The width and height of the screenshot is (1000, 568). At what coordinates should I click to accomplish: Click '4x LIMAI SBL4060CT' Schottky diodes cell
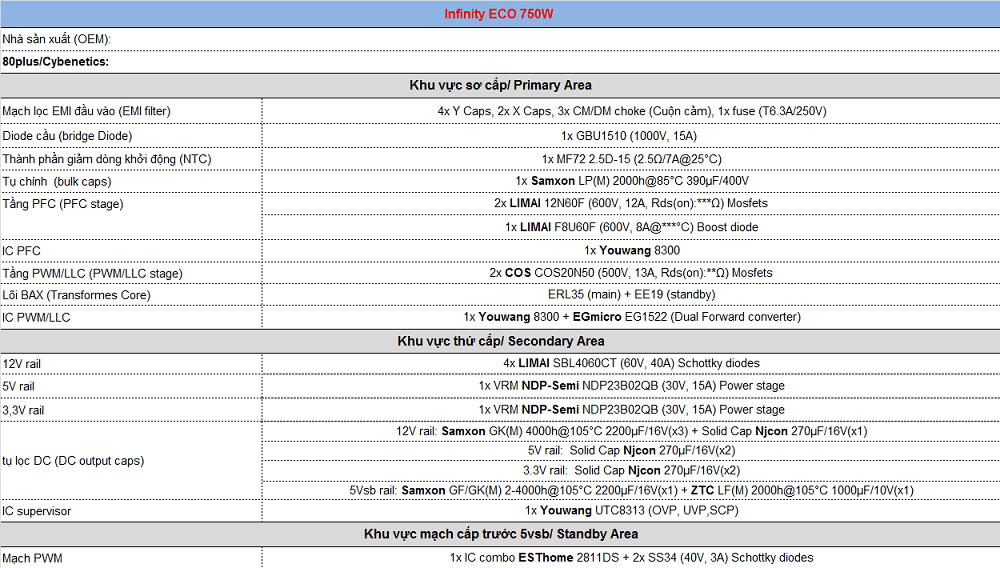[631, 363]
